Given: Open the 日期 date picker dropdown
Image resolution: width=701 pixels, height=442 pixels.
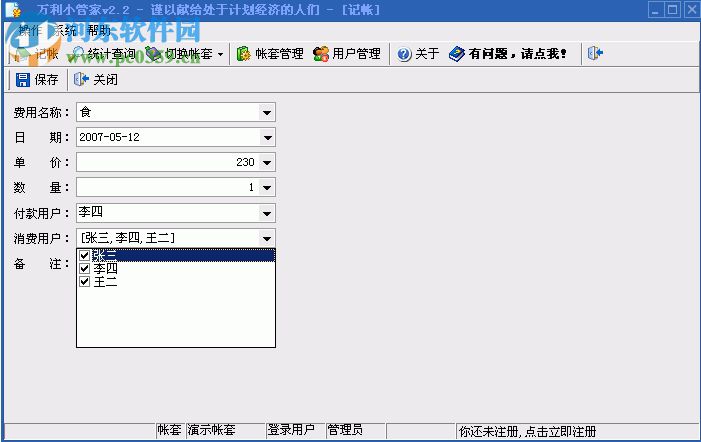Looking at the screenshot, I should click(x=267, y=138).
